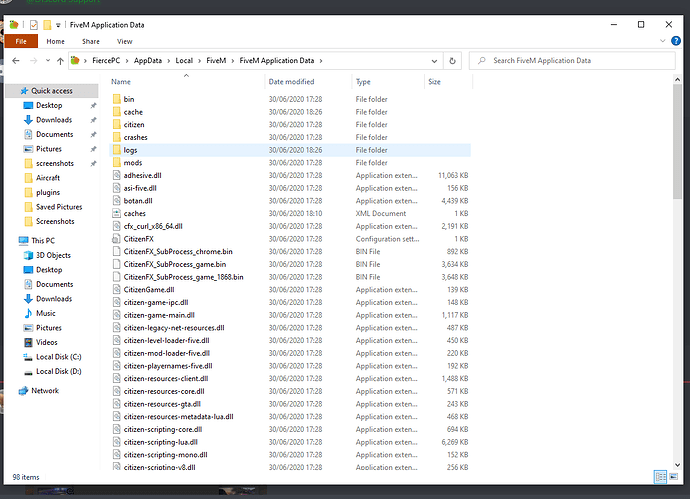This screenshot has height=499, width=690.
Task: Open Saved Pictures in sidebar
Action: [x=59, y=207]
